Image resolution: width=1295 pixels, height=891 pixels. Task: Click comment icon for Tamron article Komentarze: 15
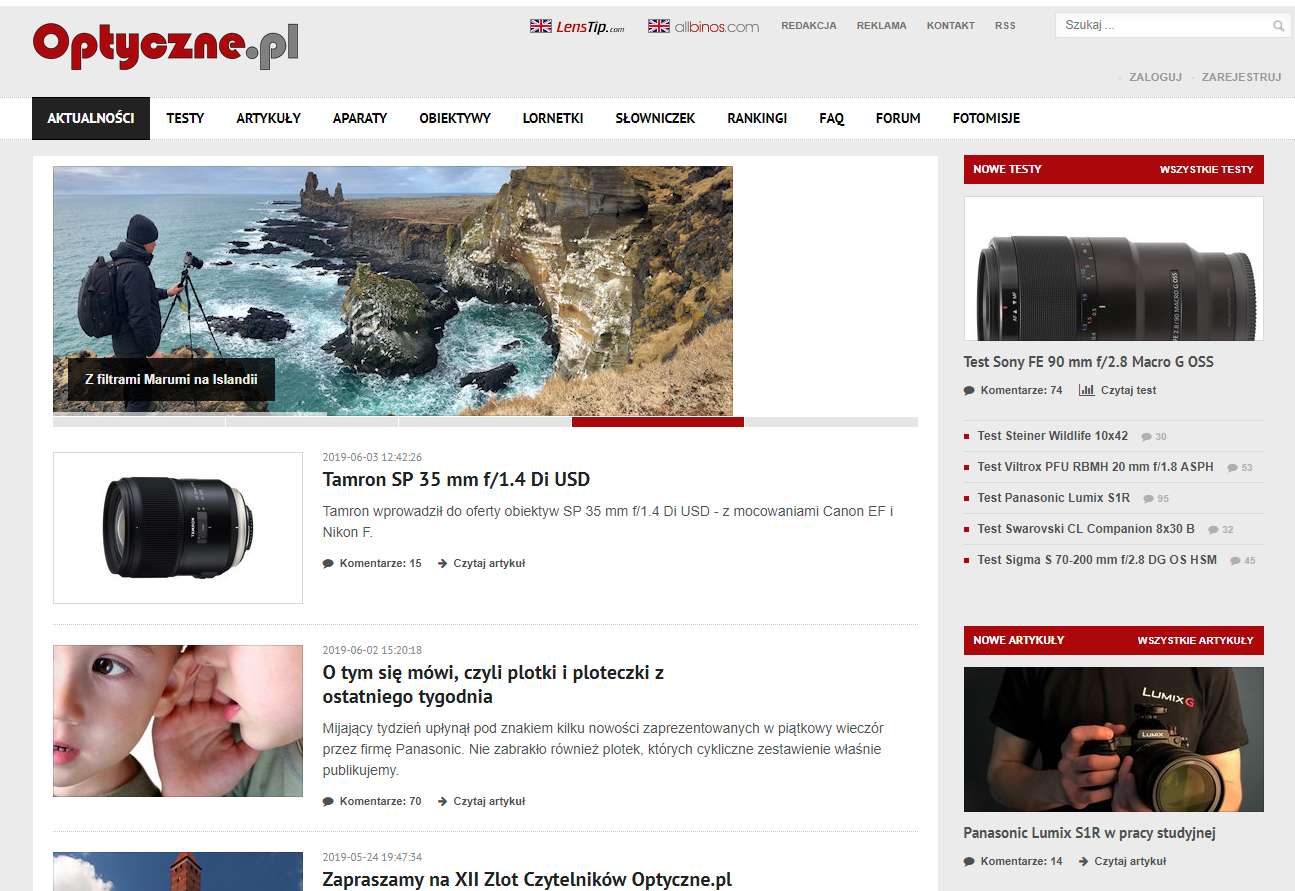click(x=328, y=563)
